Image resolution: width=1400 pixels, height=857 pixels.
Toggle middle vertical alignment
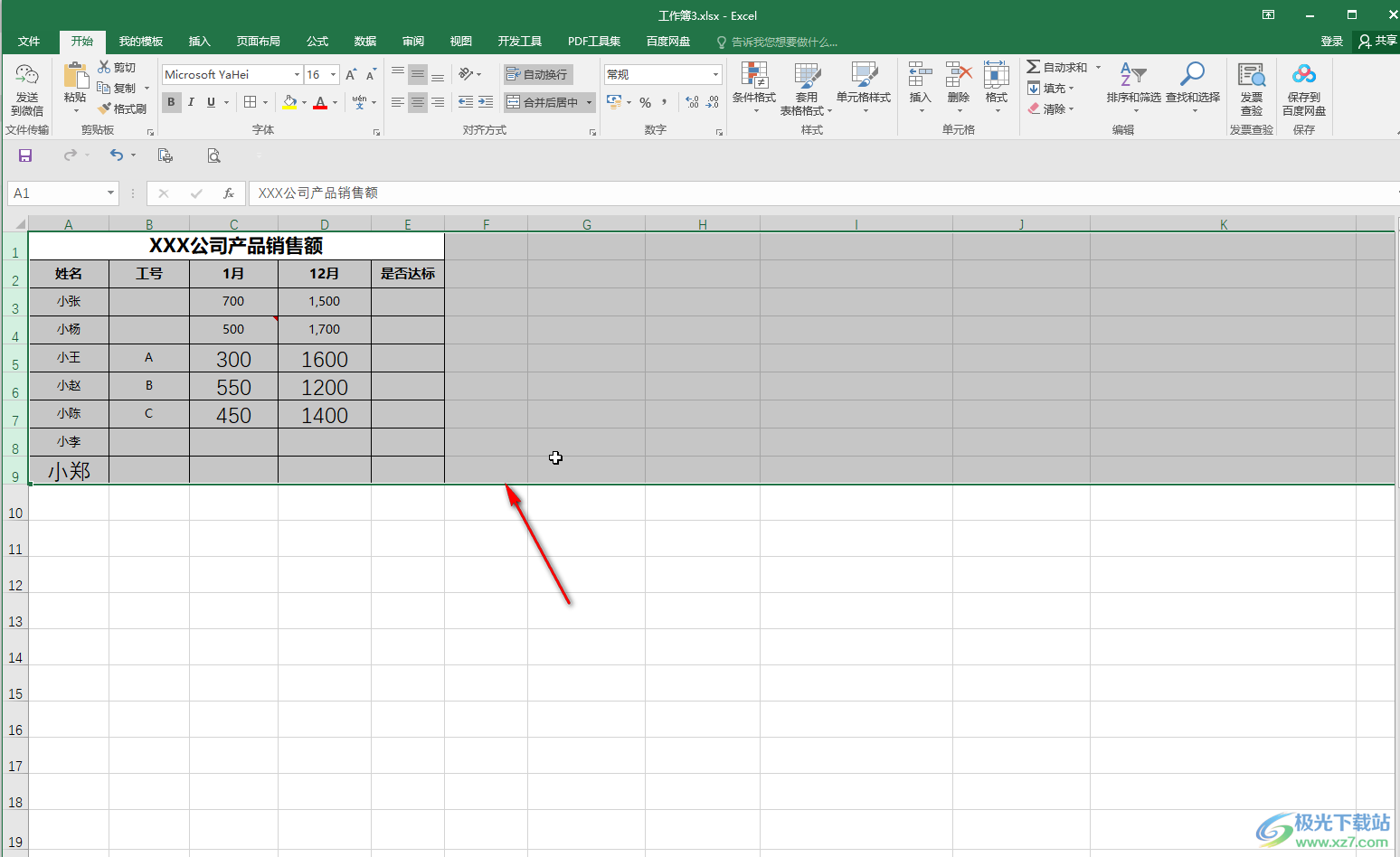(417, 74)
